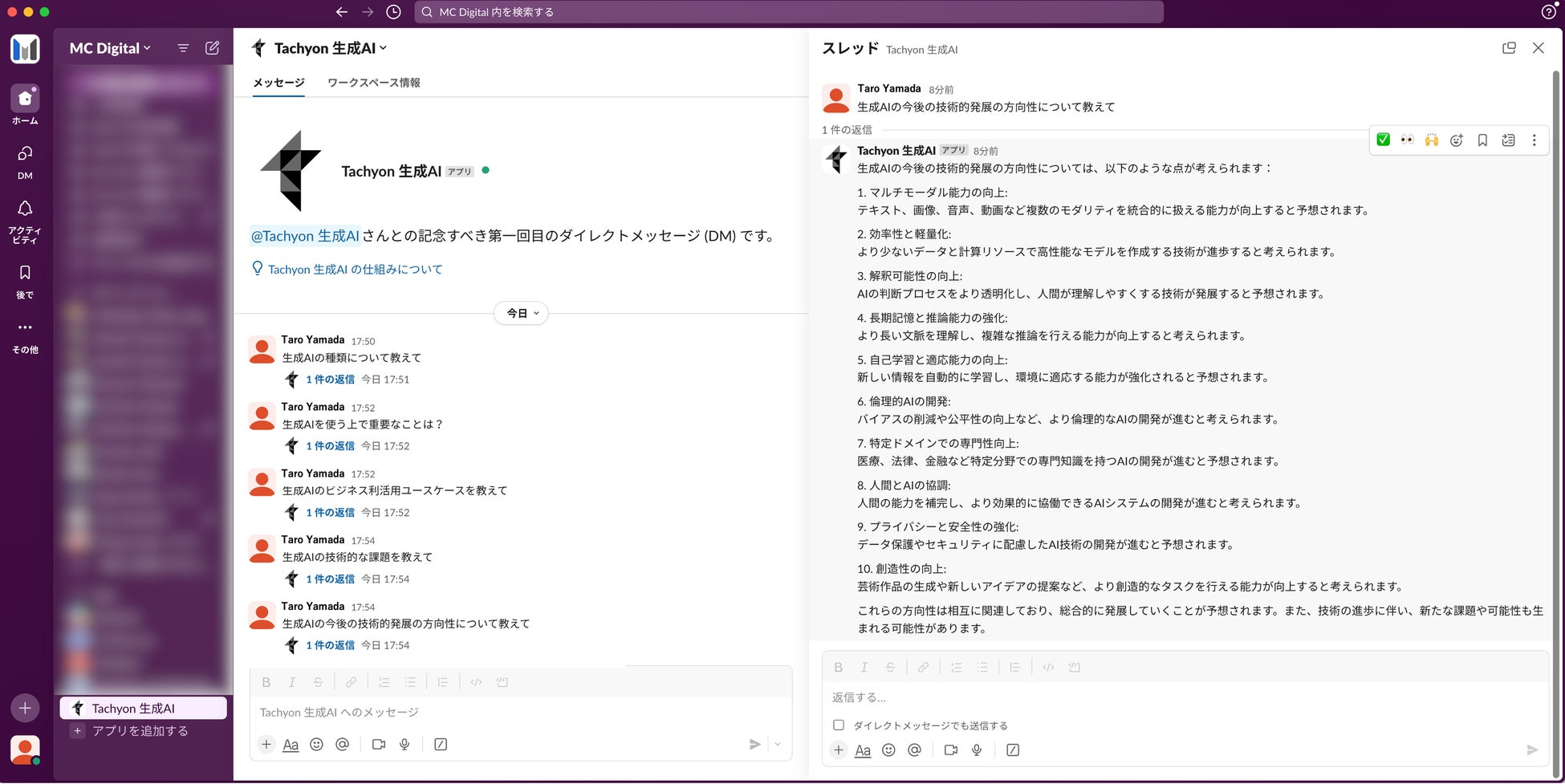This screenshot has height=784, width=1565.
Task: Toggle italic formatting in the thread reply box
Action: (864, 667)
